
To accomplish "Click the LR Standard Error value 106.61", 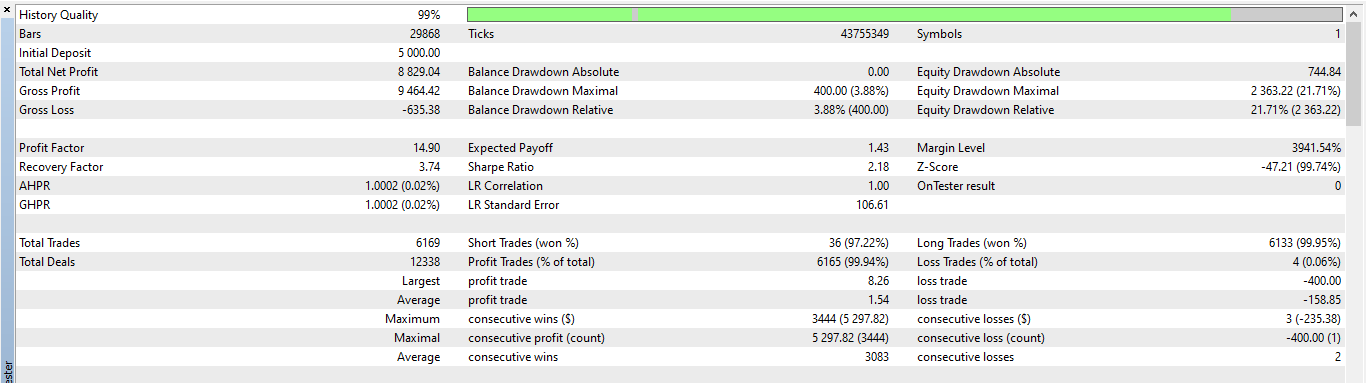I will (x=873, y=205).
